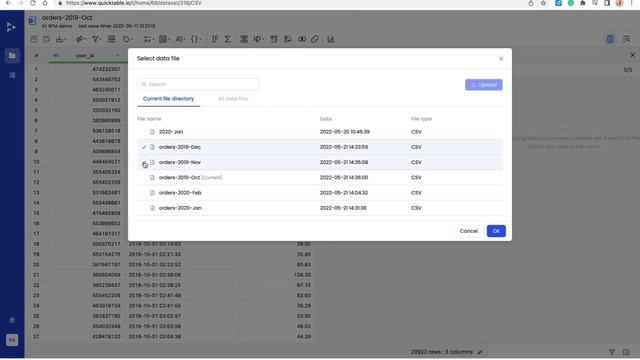Select the orders-2020-Jan file name
The width and height of the screenshot is (640, 360).
click(x=180, y=208)
